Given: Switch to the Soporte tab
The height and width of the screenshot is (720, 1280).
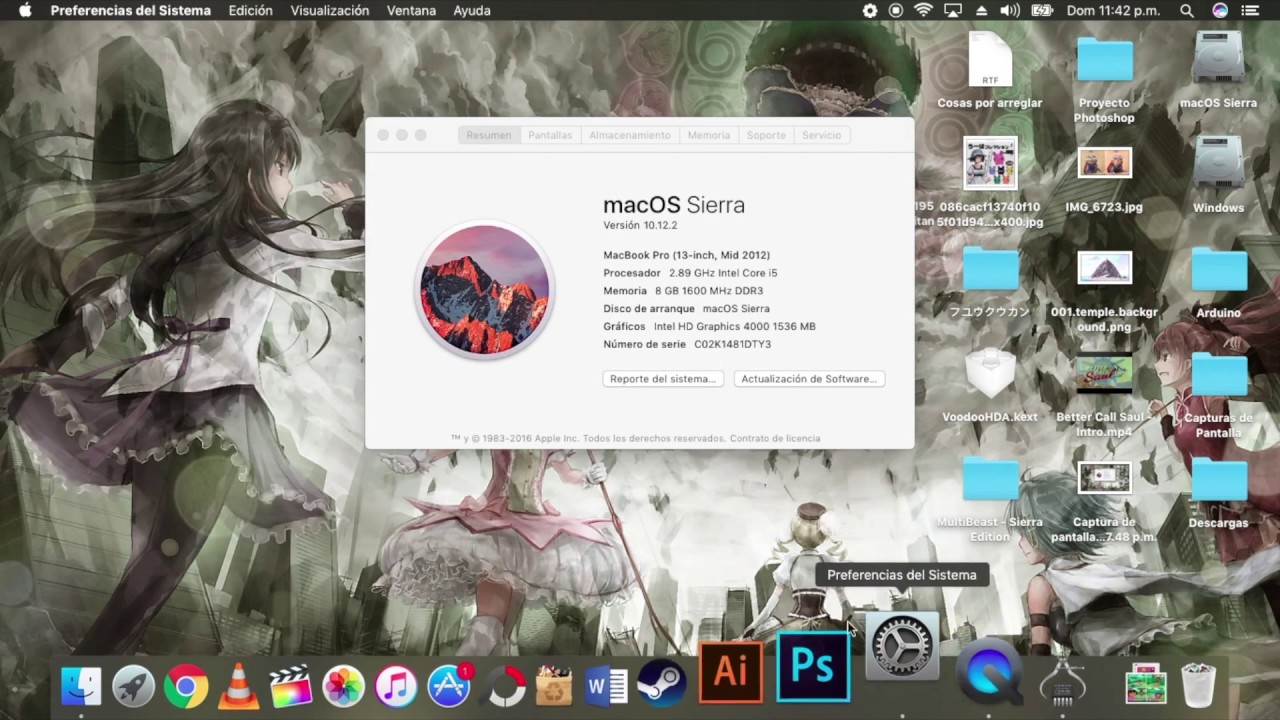Looking at the screenshot, I should 766,135.
